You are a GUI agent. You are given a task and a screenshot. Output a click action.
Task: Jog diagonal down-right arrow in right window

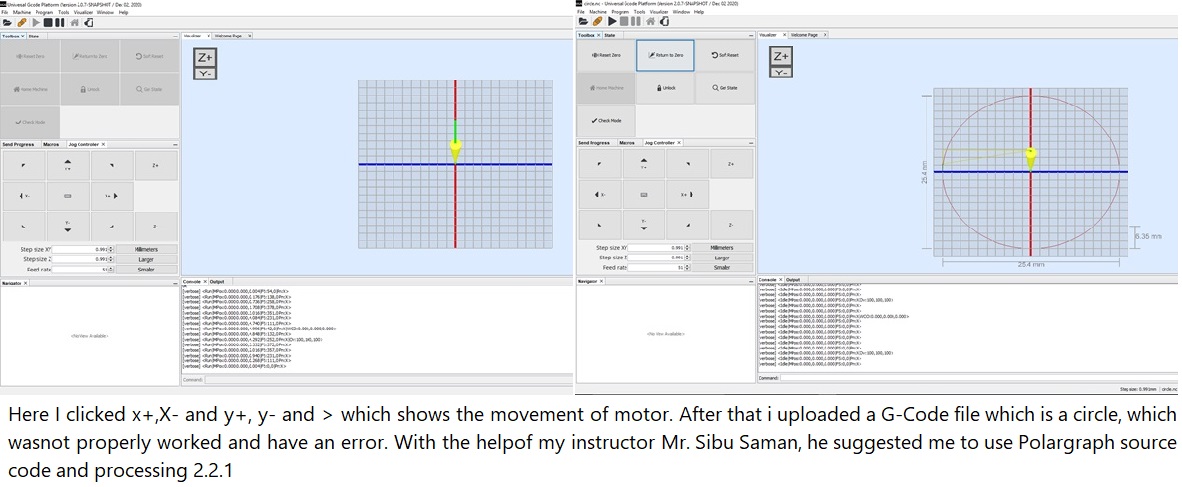(x=687, y=225)
